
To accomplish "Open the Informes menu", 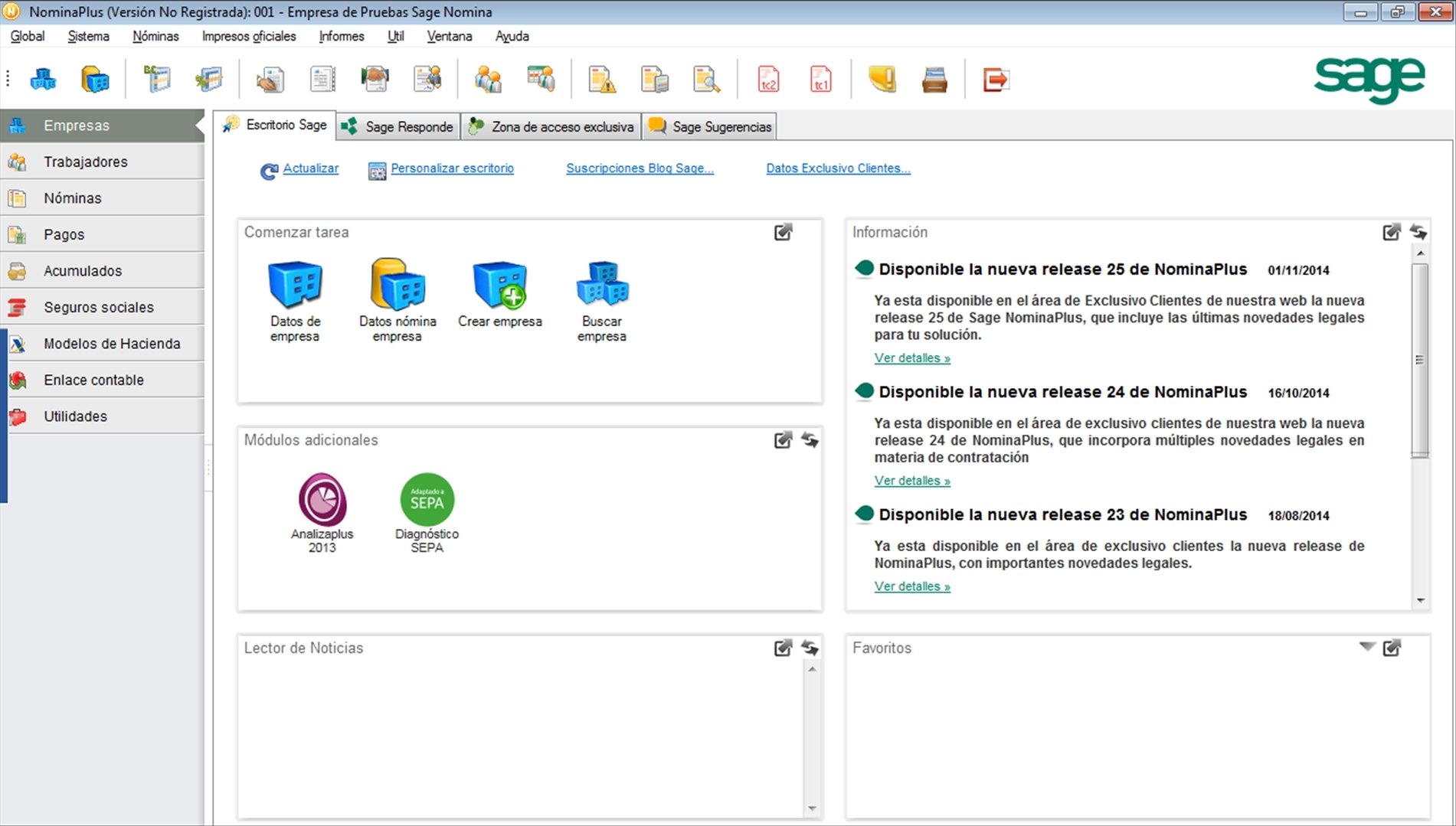I will (342, 36).
